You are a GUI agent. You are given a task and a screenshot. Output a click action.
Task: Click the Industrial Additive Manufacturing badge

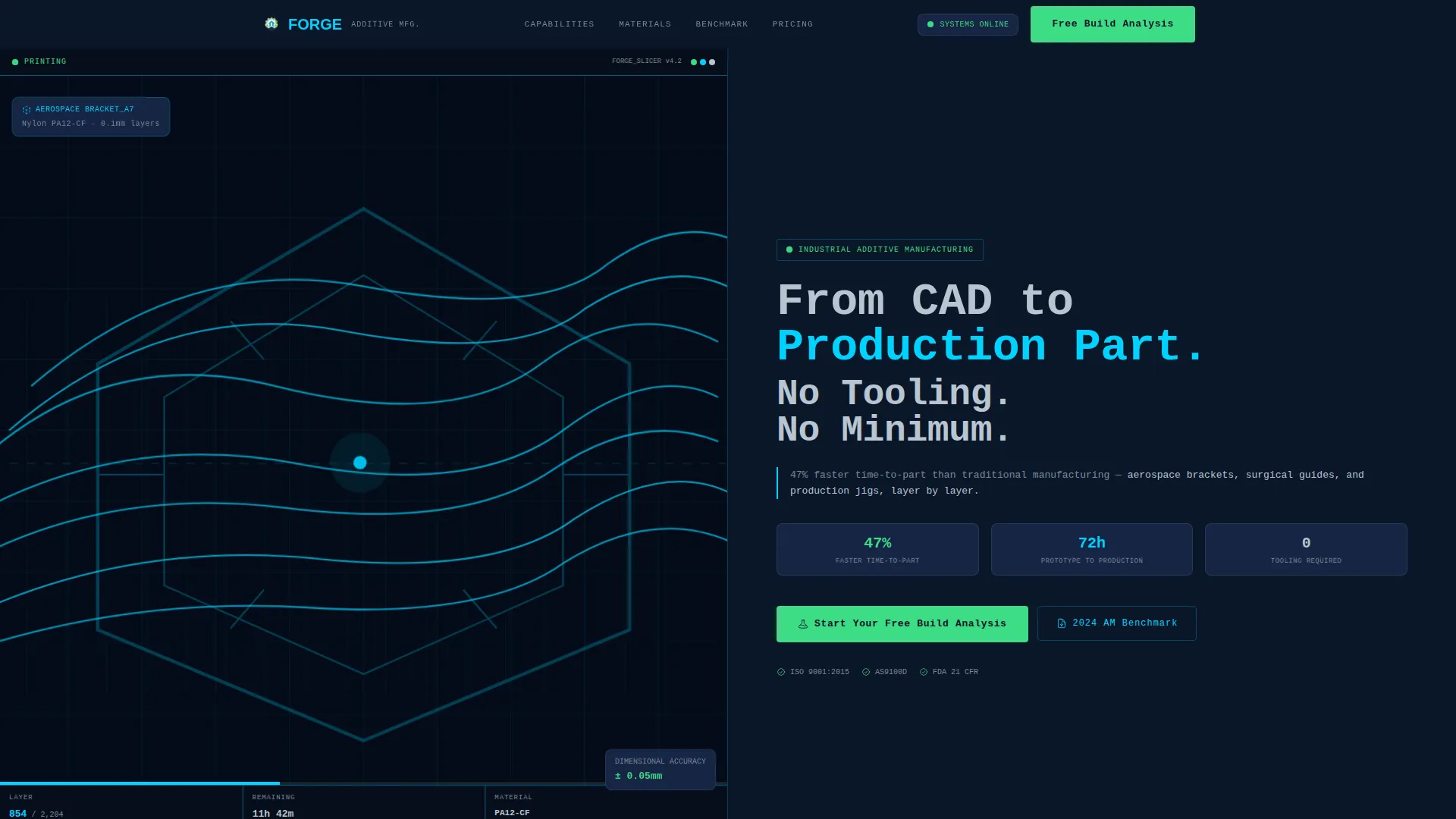click(880, 249)
